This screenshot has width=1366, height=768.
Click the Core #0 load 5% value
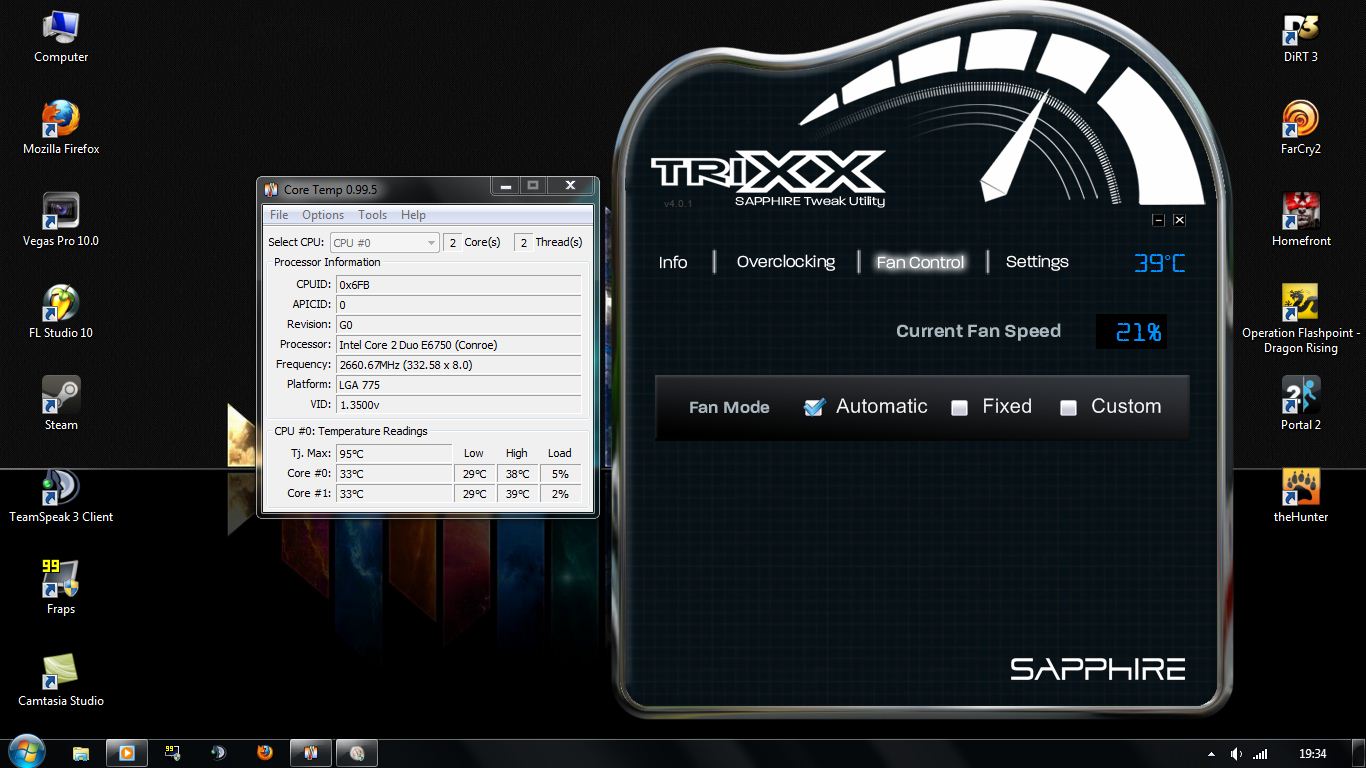point(560,474)
